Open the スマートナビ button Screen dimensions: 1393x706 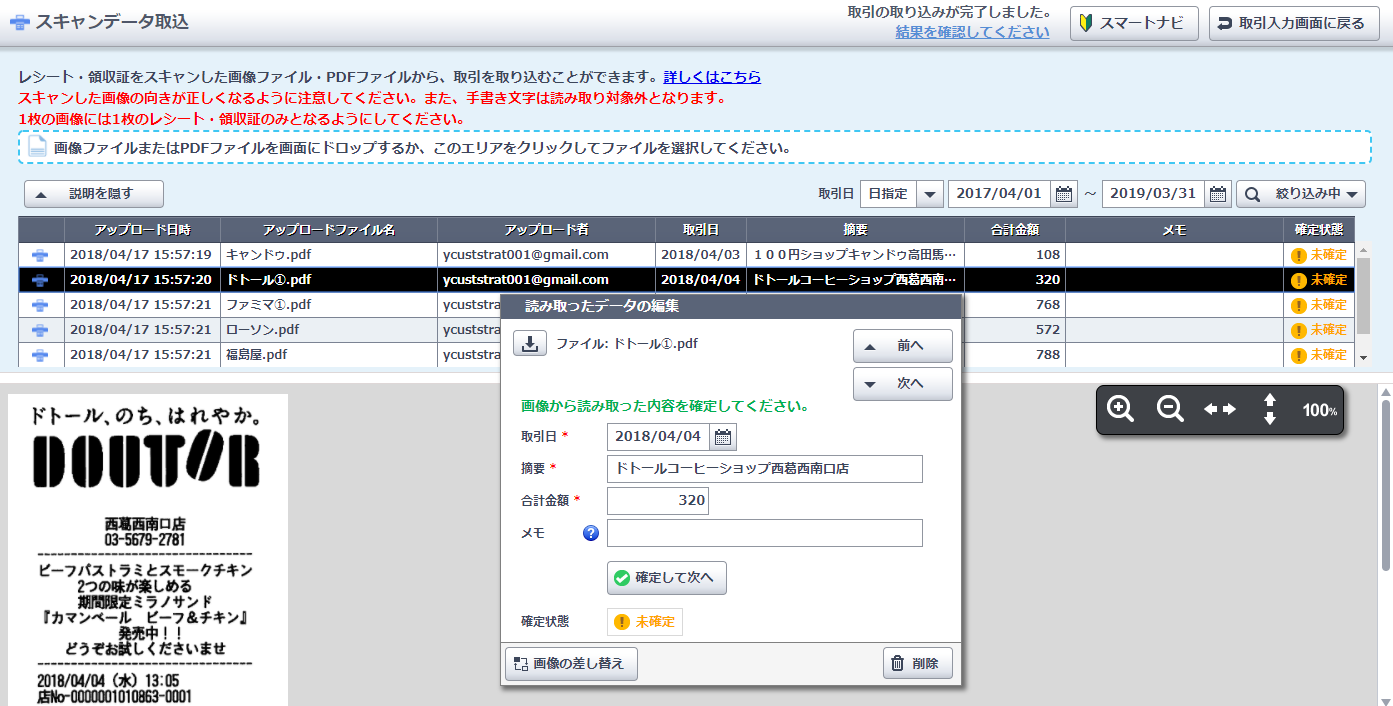click(x=1134, y=23)
